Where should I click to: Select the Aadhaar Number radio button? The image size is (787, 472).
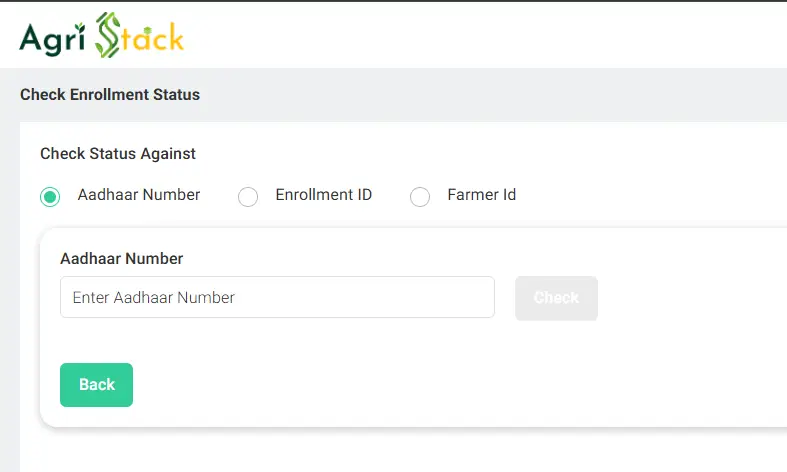(x=50, y=197)
